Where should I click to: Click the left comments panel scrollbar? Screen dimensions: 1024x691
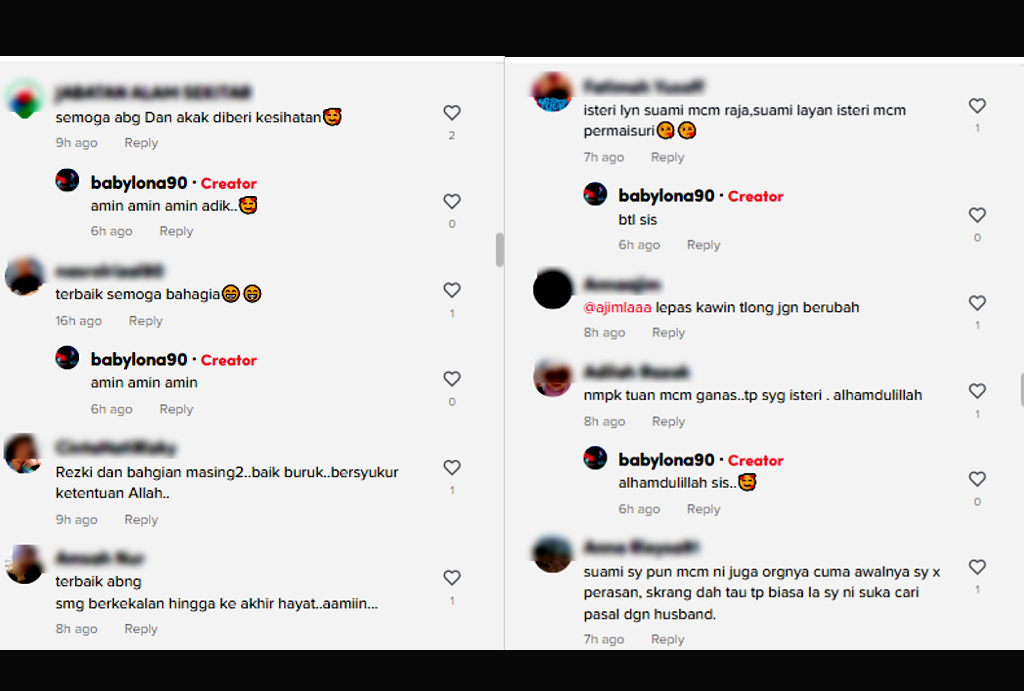tap(500, 249)
